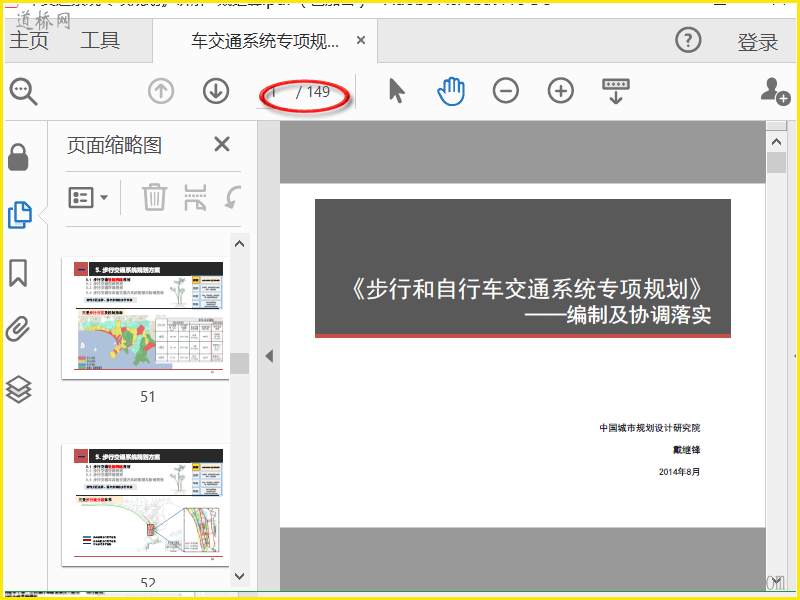Viewport: 800px width, 600px height.
Task: Click the text 中国城市规划设计研究院
Action: (649, 428)
